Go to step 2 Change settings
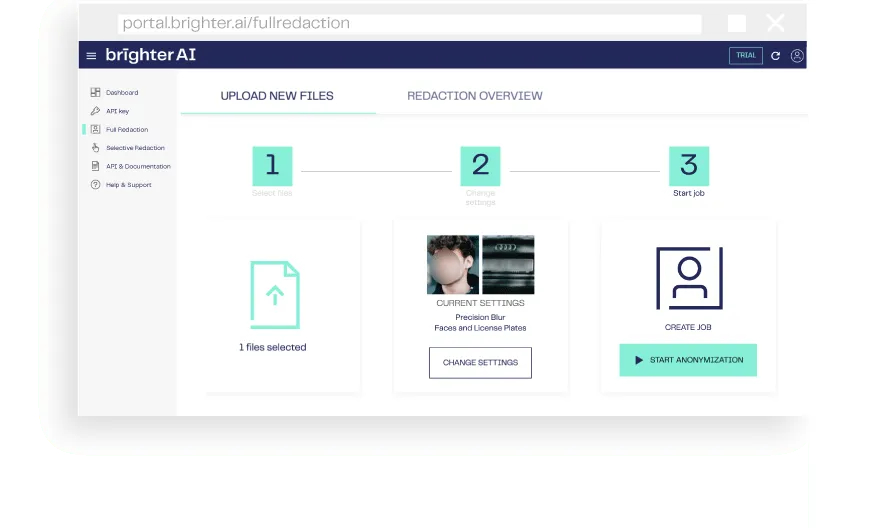Viewport: 894px width, 528px height. click(x=480, y=166)
